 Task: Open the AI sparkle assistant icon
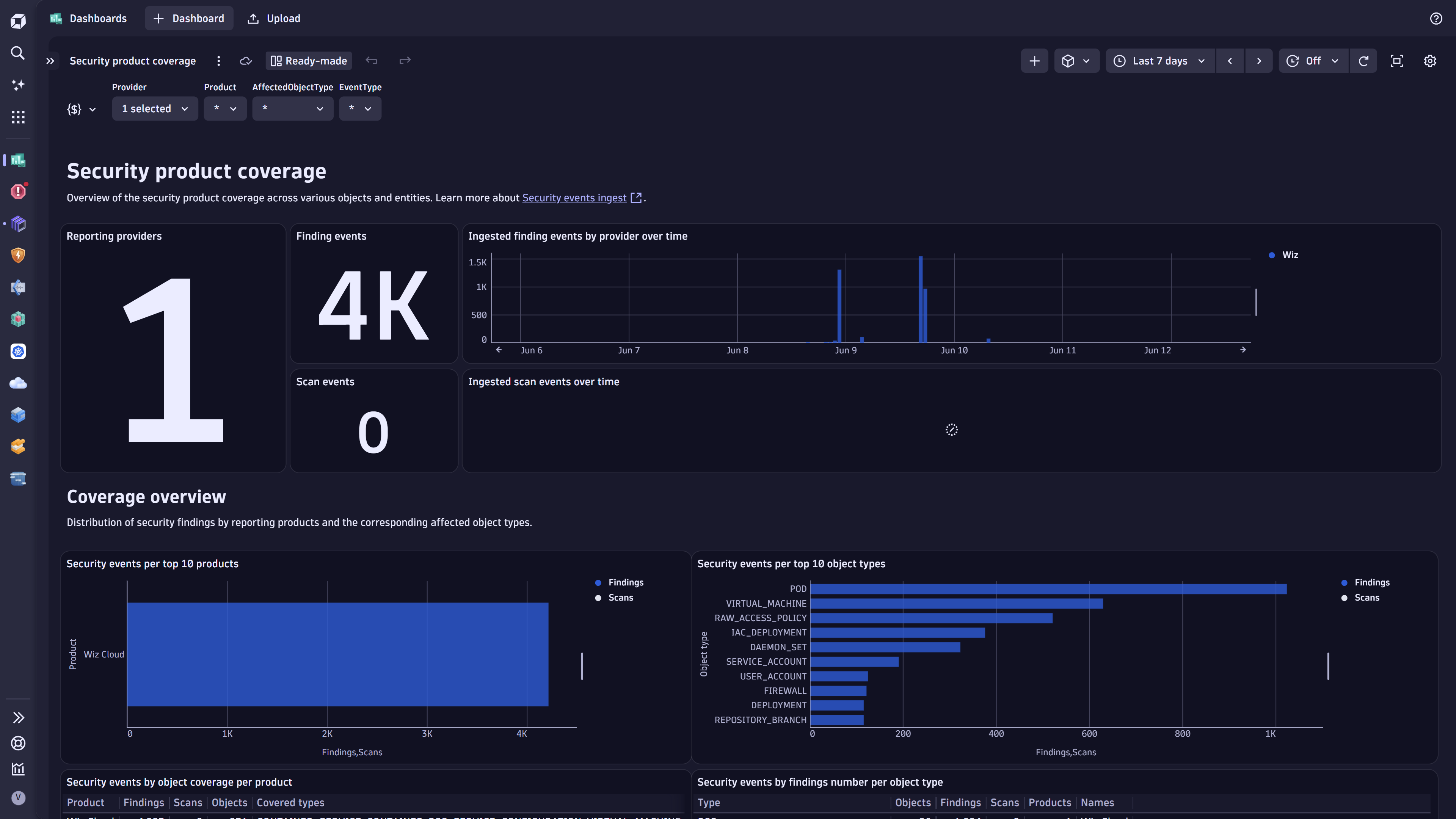[x=18, y=85]
